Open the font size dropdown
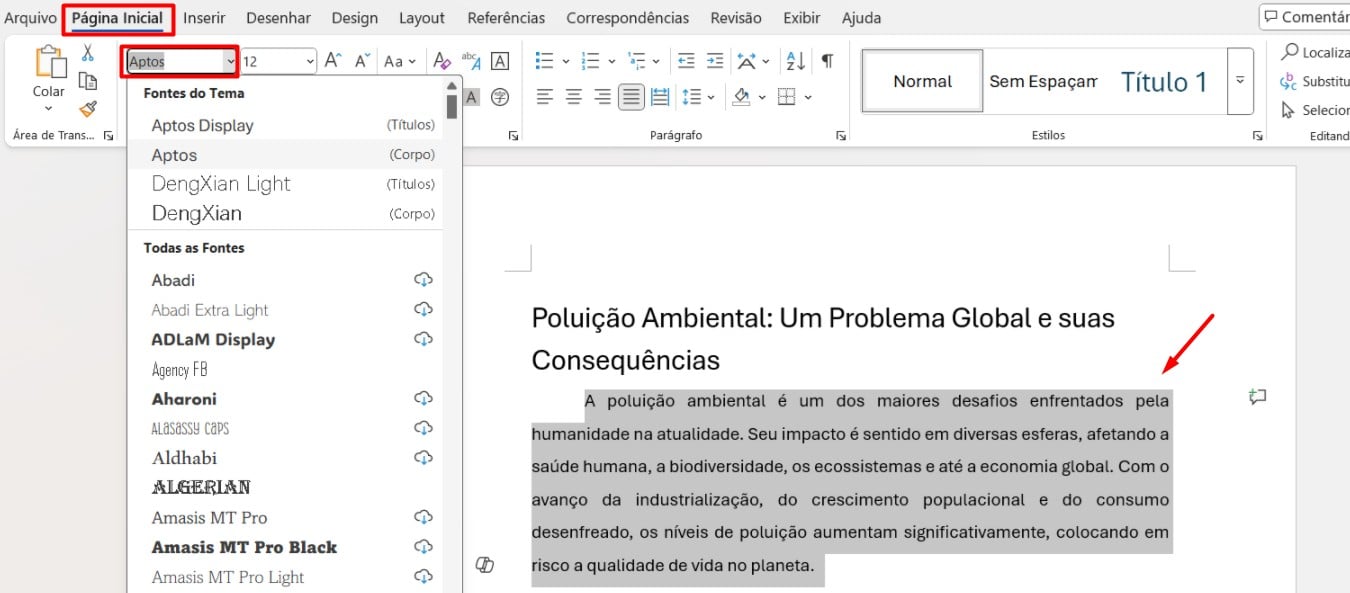 pyautogui.click(x=310, y=62)
